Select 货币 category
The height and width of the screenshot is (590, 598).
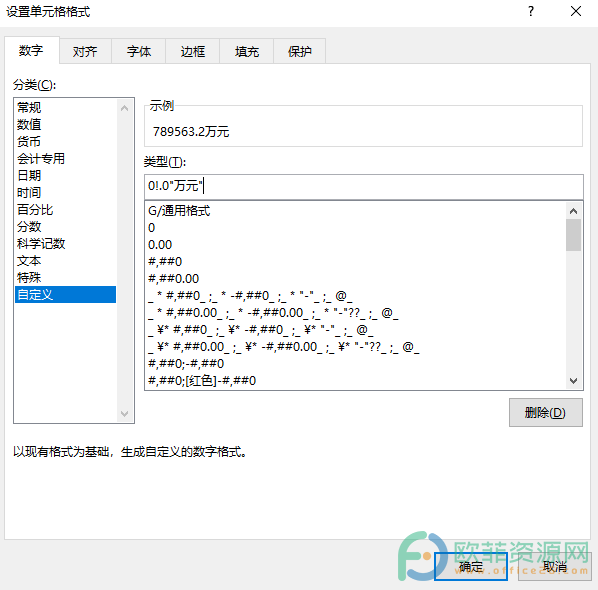[66, 141]
